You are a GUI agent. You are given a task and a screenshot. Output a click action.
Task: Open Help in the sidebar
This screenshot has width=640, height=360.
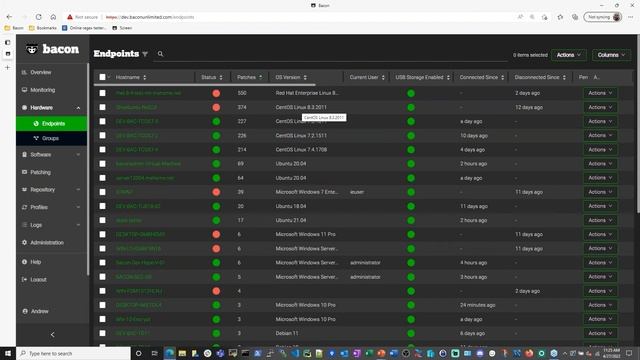tap(31, 262)
